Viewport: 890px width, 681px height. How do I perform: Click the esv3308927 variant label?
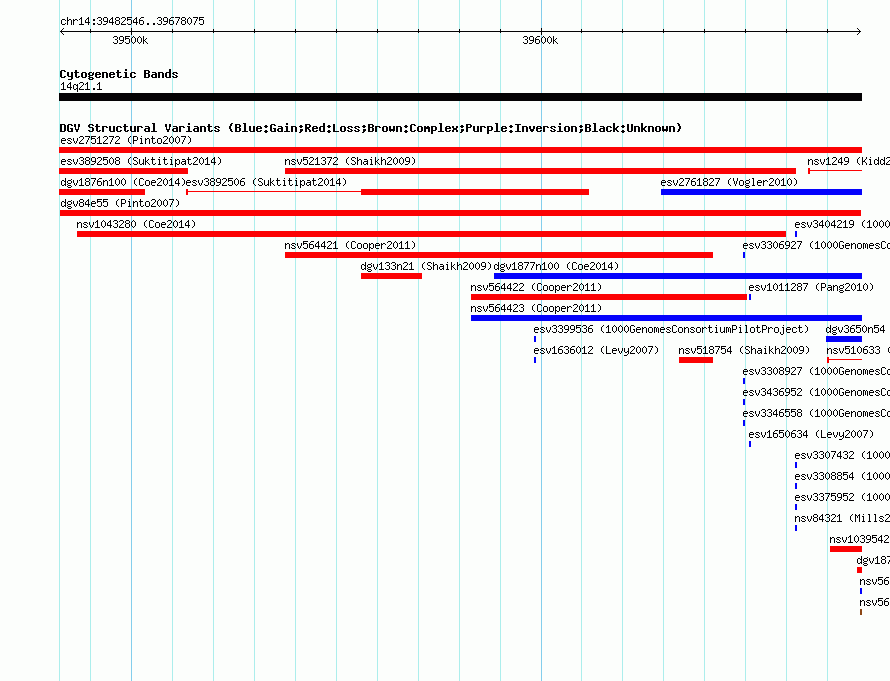816,371
